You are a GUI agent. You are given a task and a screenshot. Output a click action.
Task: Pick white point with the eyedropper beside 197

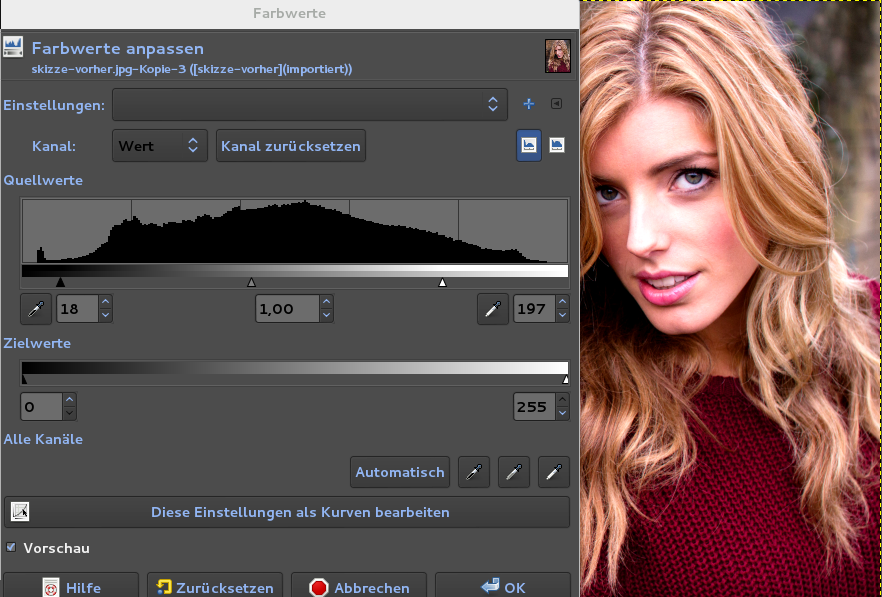coord(492,309)
